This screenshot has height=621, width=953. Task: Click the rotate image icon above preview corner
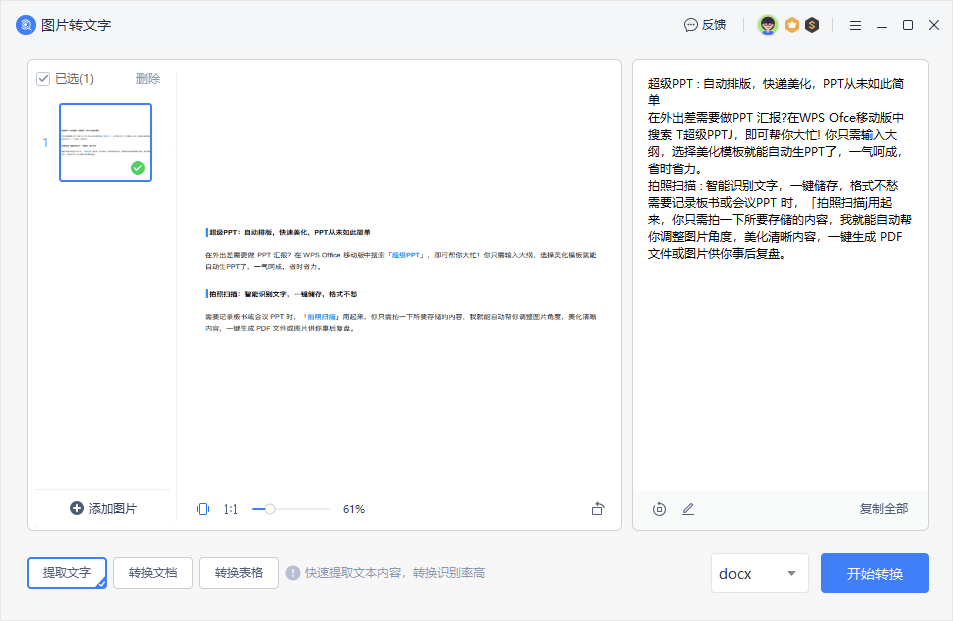click(x=597, y=508)
